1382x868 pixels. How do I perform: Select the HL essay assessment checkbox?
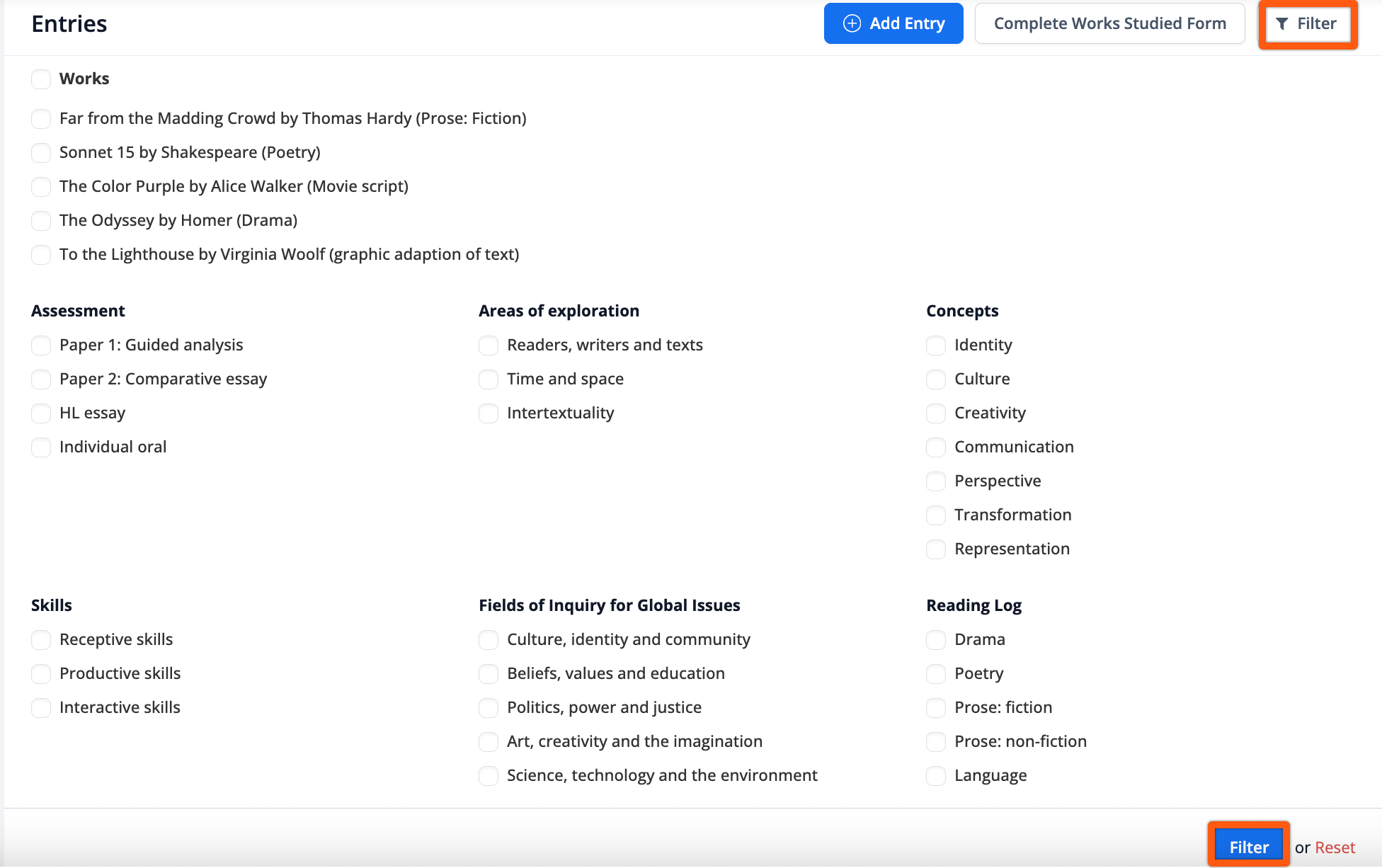point(41,413)
